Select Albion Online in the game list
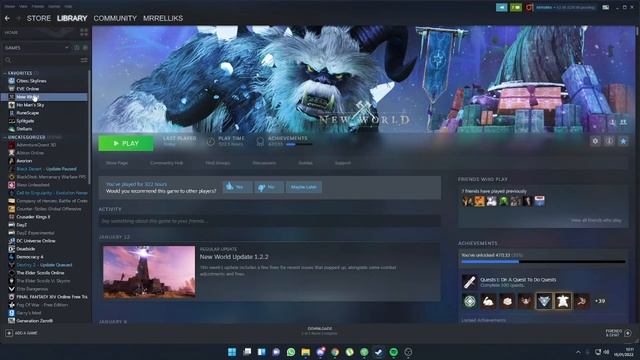Screen dimensions: 640x360 tap(30, 153)
